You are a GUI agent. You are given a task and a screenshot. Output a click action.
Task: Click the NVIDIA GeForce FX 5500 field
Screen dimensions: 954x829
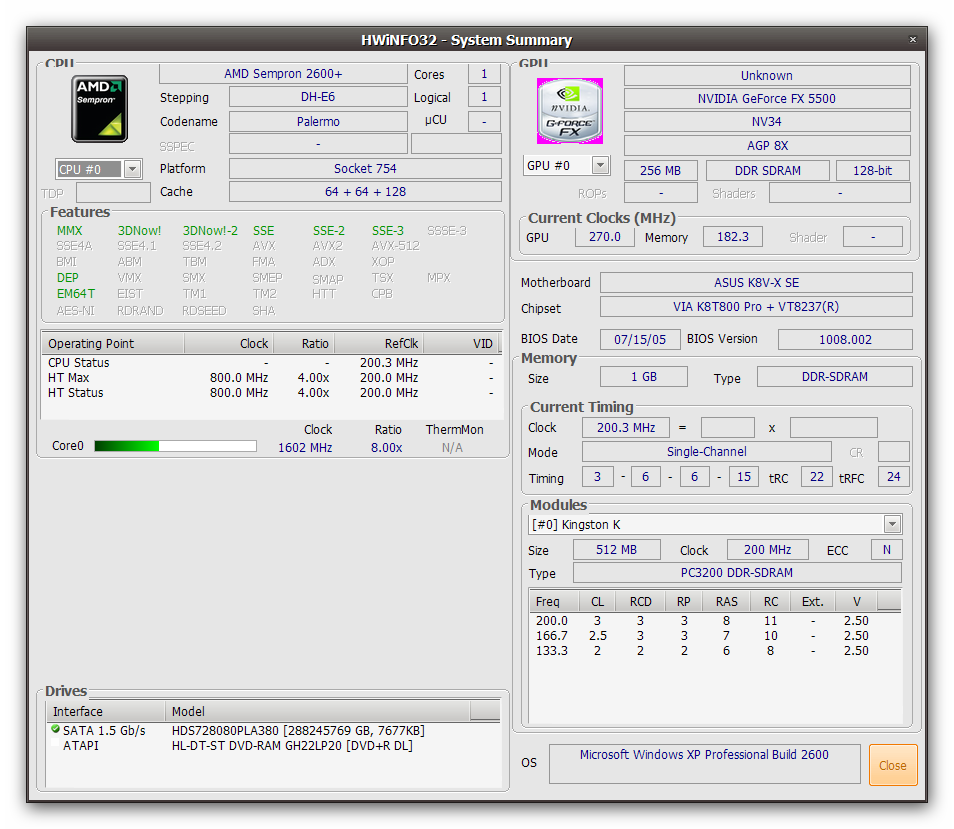pyautogui.click(x=767, y=99)
